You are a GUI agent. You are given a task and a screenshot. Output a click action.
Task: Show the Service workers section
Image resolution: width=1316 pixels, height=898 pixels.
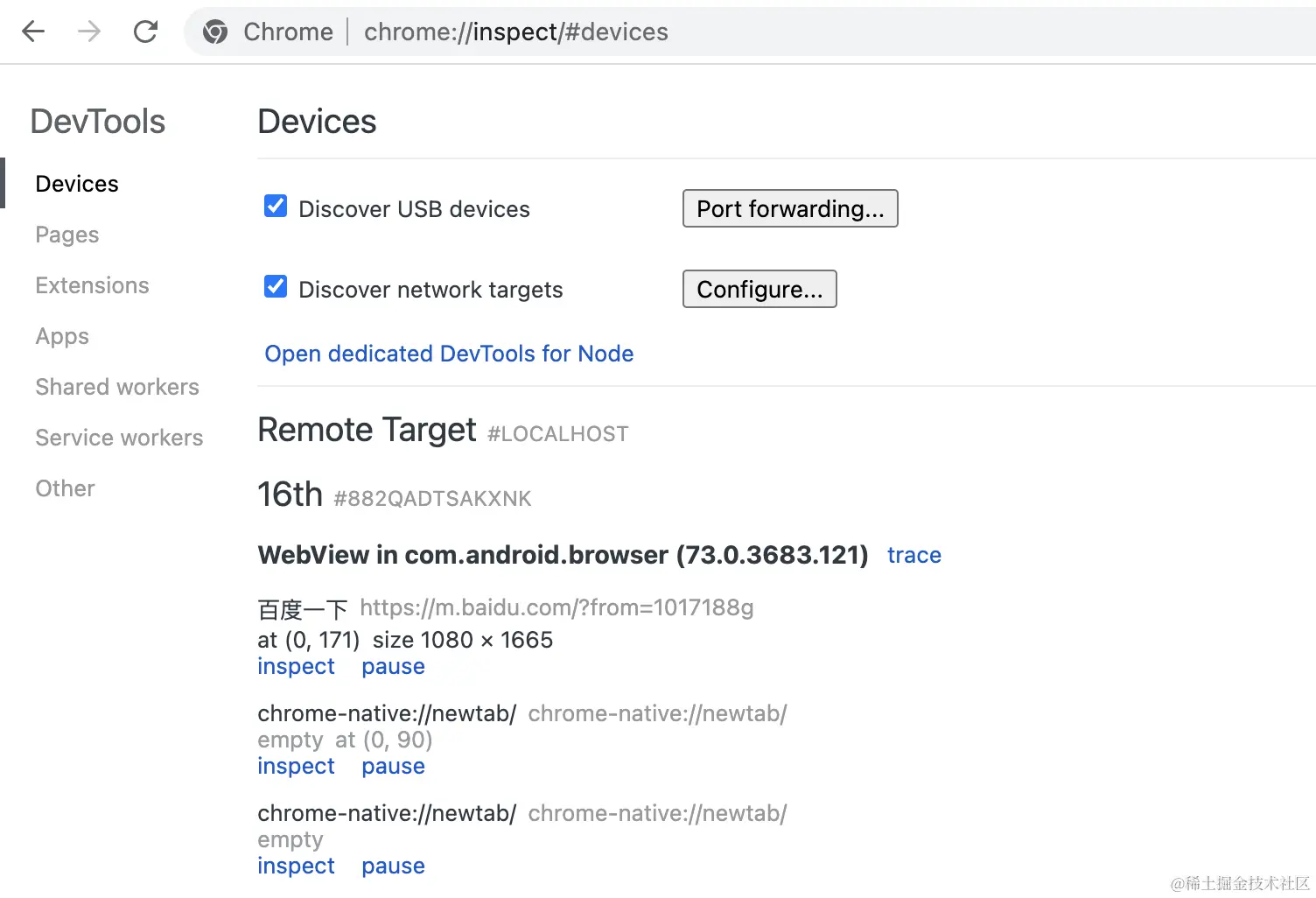click(x=119, y=438)
